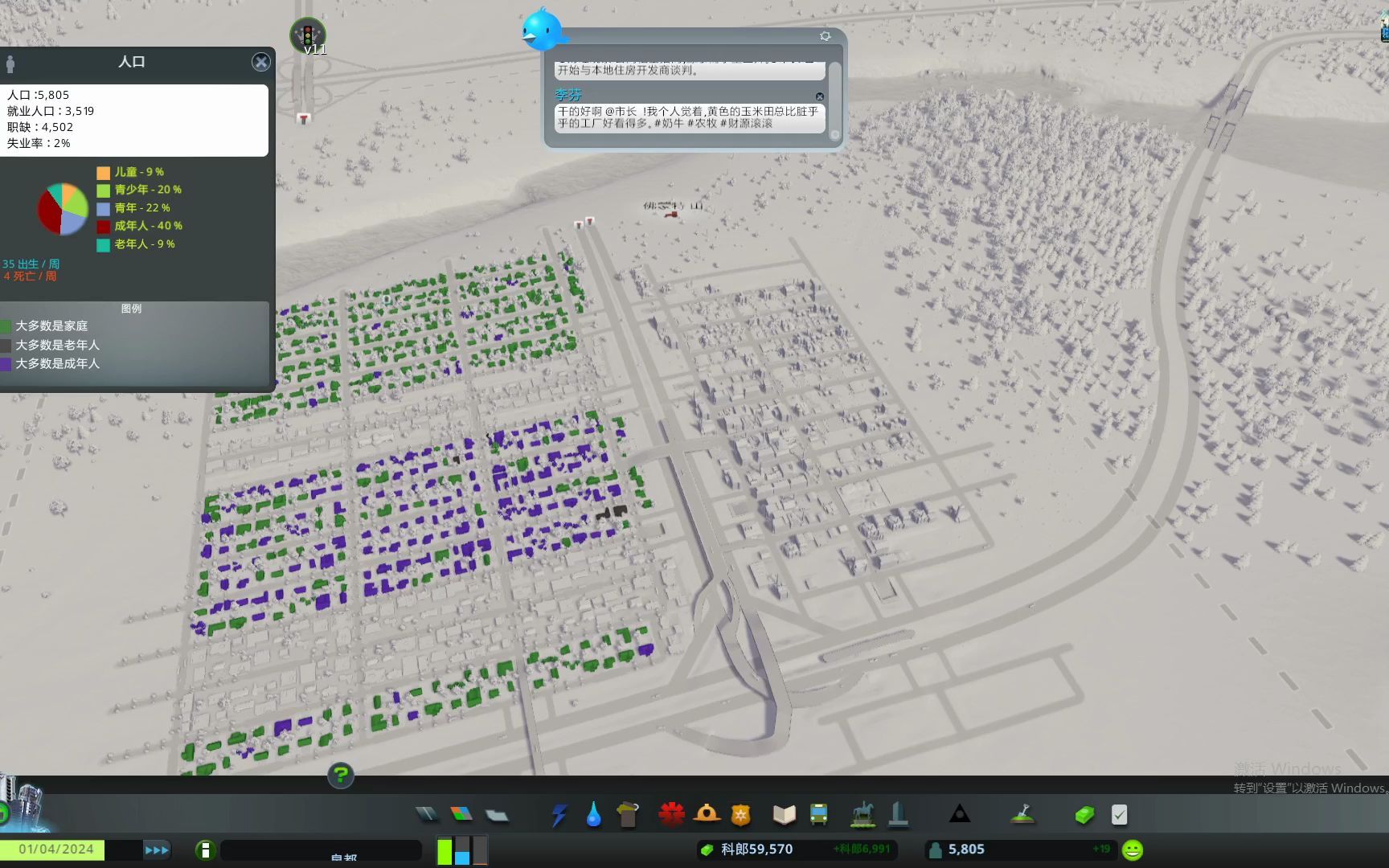Click the Chirper blue bird icon
The image size is (1389, 868).
click(543, 31)
